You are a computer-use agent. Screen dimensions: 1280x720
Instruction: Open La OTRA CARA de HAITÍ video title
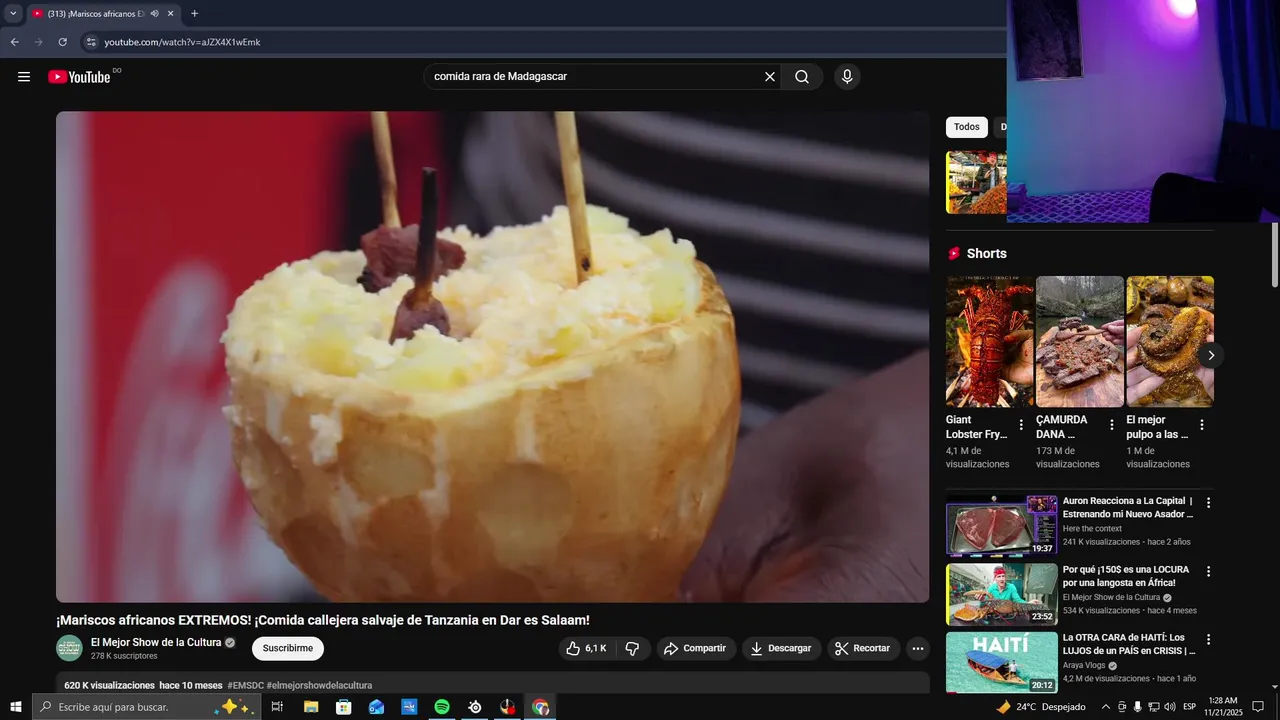(x=1129, y=644)
